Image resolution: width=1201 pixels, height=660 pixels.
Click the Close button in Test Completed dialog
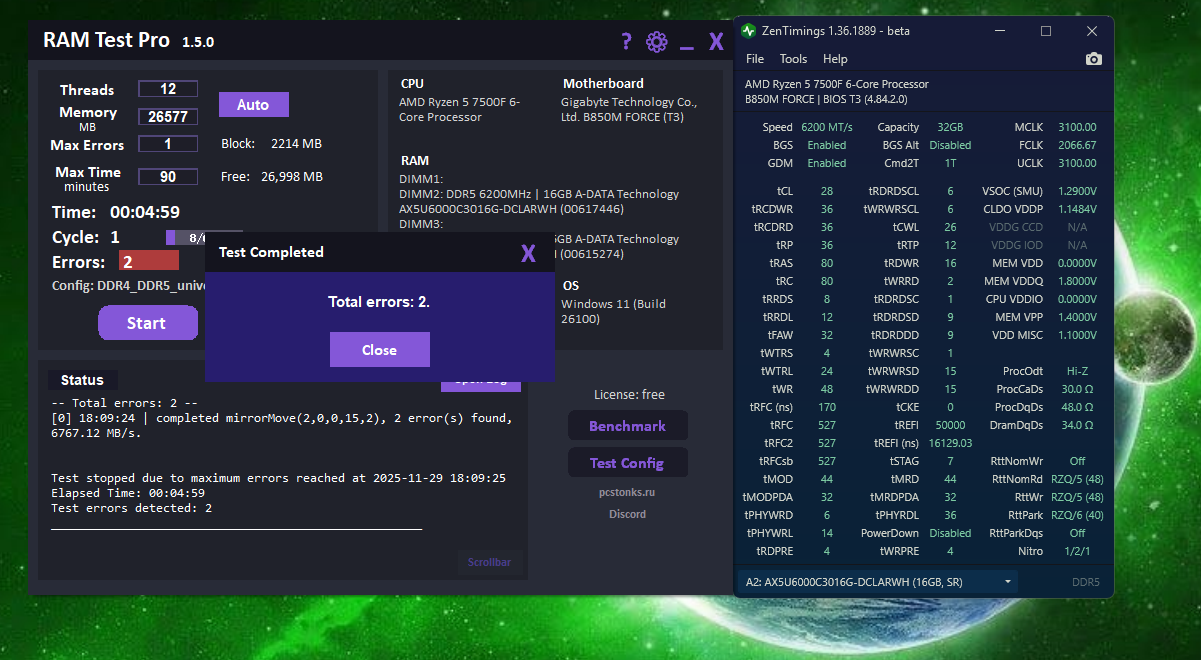tap(380, 350)
